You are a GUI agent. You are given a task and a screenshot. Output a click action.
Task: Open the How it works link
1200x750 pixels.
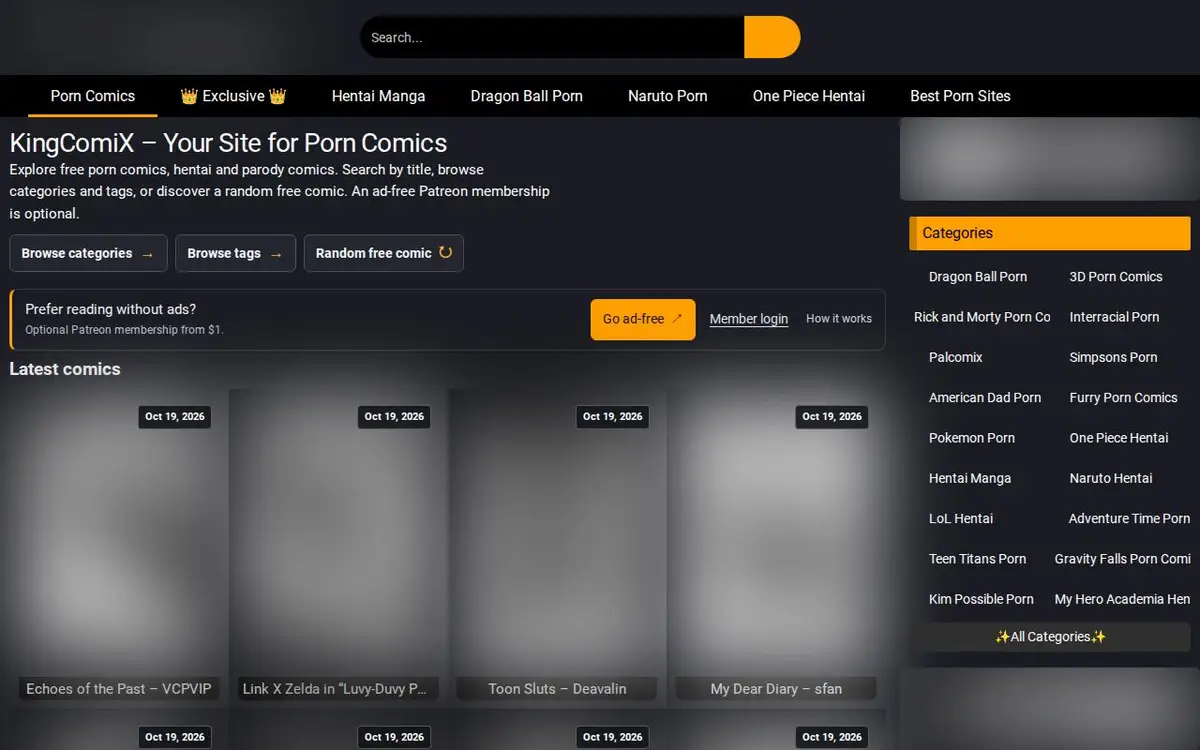pyautogui.click(x=839, y=319)
